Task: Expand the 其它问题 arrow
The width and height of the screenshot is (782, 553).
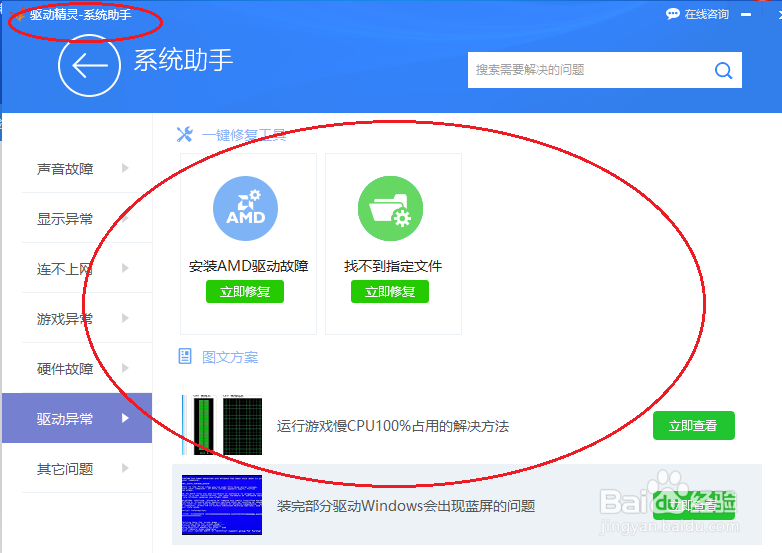Action: [125, 468]
